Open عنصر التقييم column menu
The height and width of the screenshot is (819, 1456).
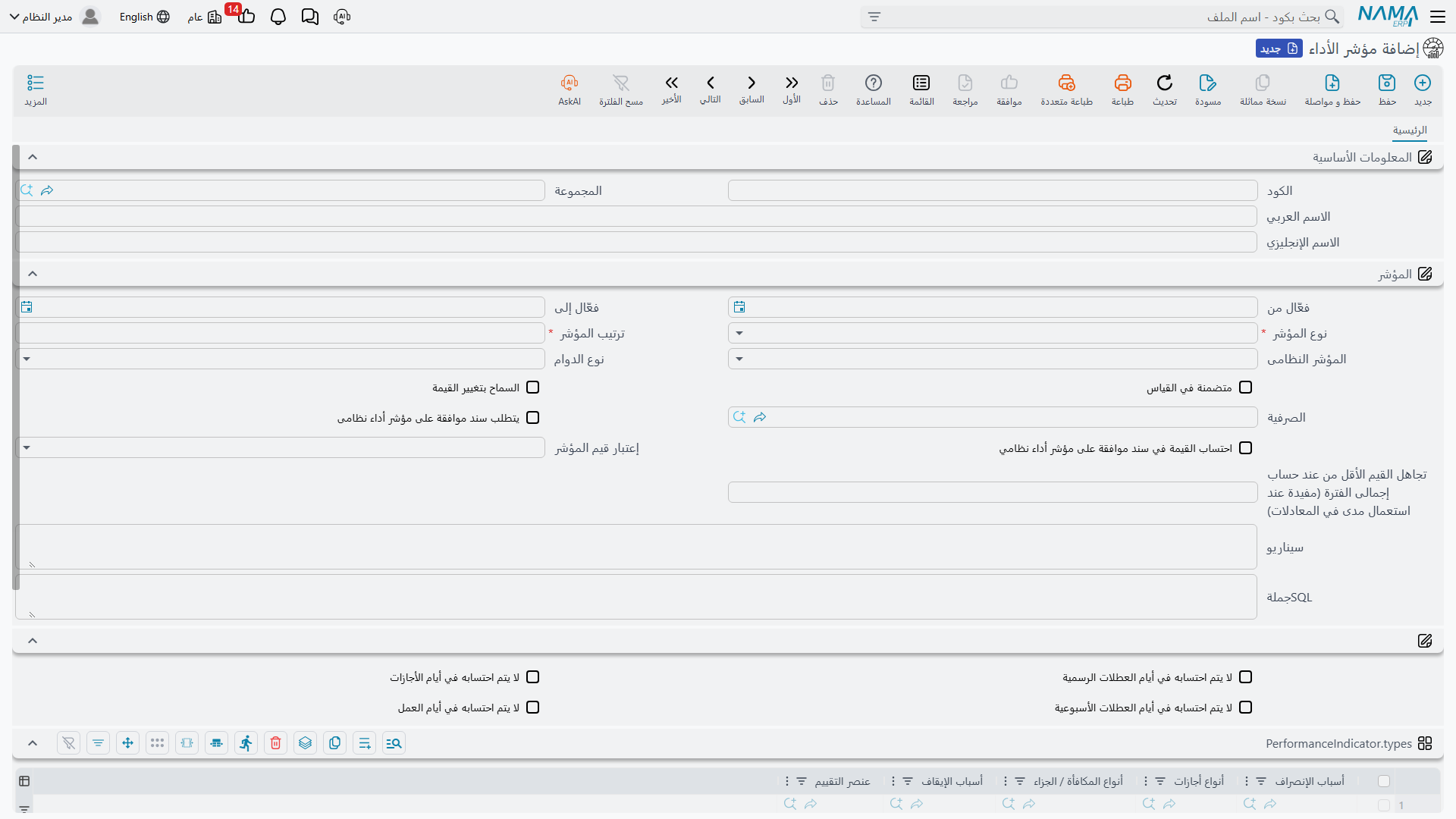pos(787,781)
